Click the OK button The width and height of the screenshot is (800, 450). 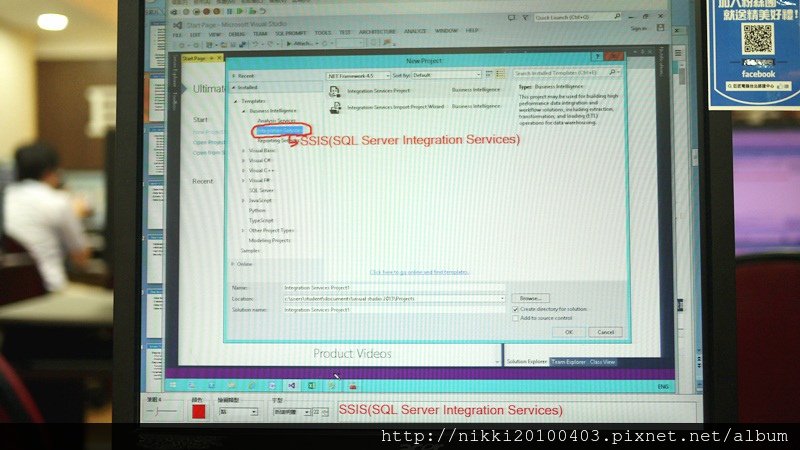[569, 332]
